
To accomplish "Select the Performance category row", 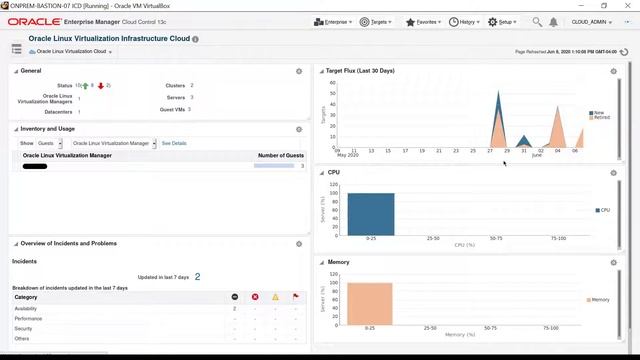I will [159, 319].
